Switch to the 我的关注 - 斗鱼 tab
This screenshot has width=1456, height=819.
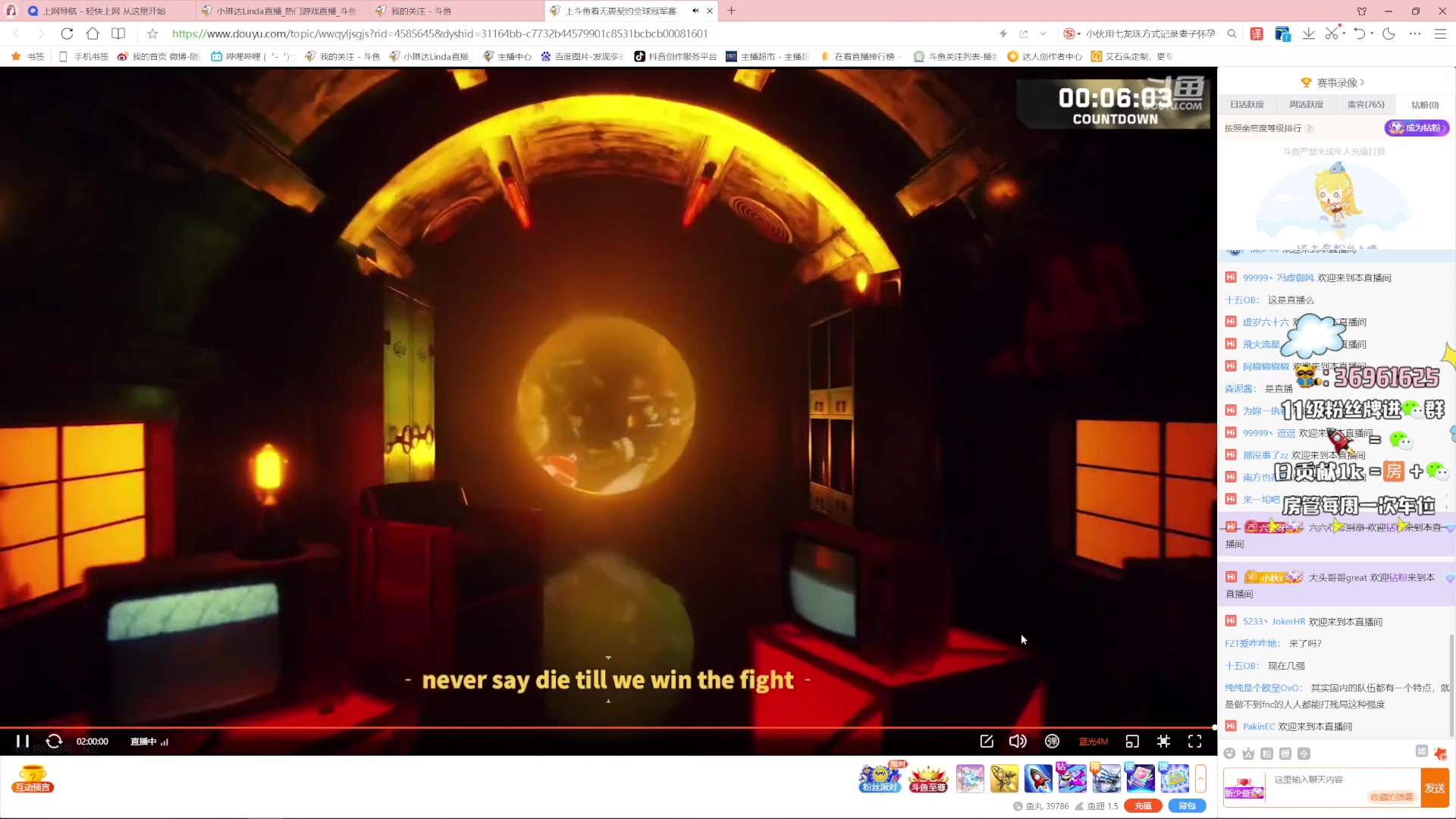(457, 11)
